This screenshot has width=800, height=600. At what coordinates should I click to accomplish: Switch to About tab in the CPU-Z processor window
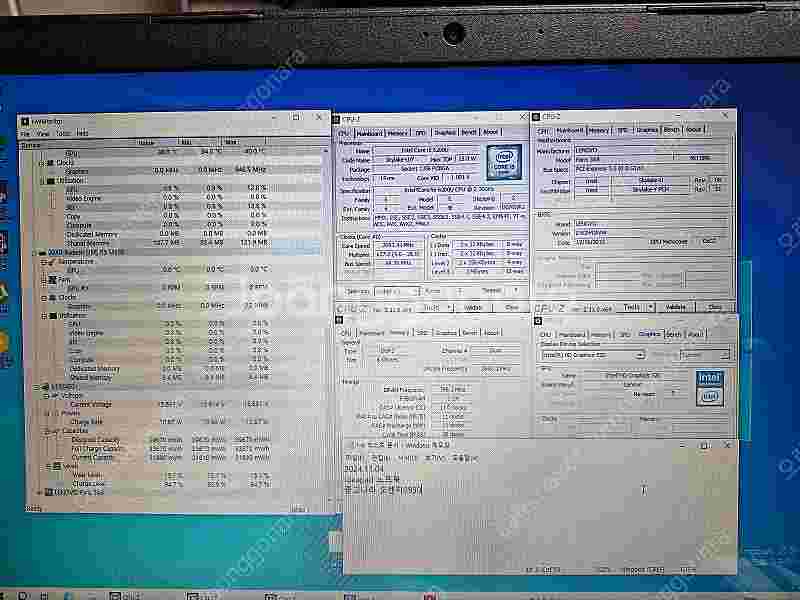click(x=490, y=132)
